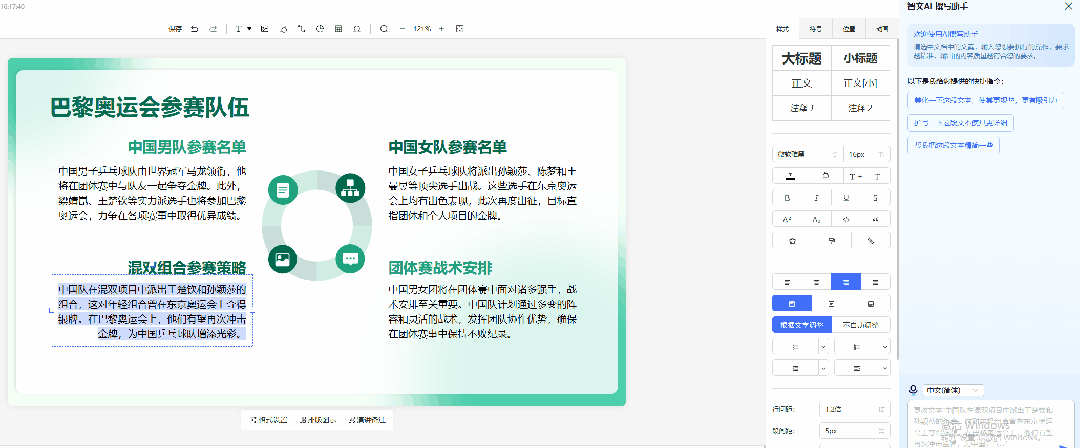Click the first AI suggestion prompt

tap(985, 100)
